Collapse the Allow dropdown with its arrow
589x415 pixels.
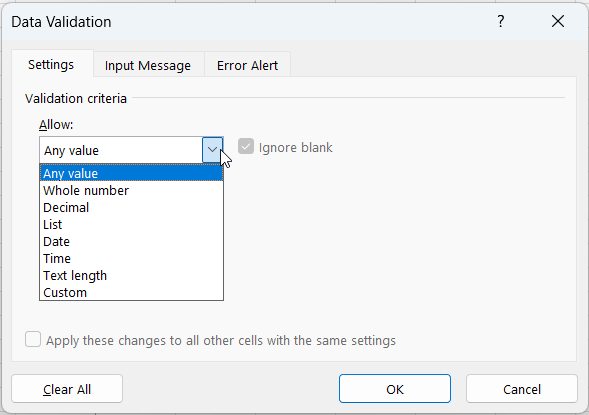[x=213, y=150]
